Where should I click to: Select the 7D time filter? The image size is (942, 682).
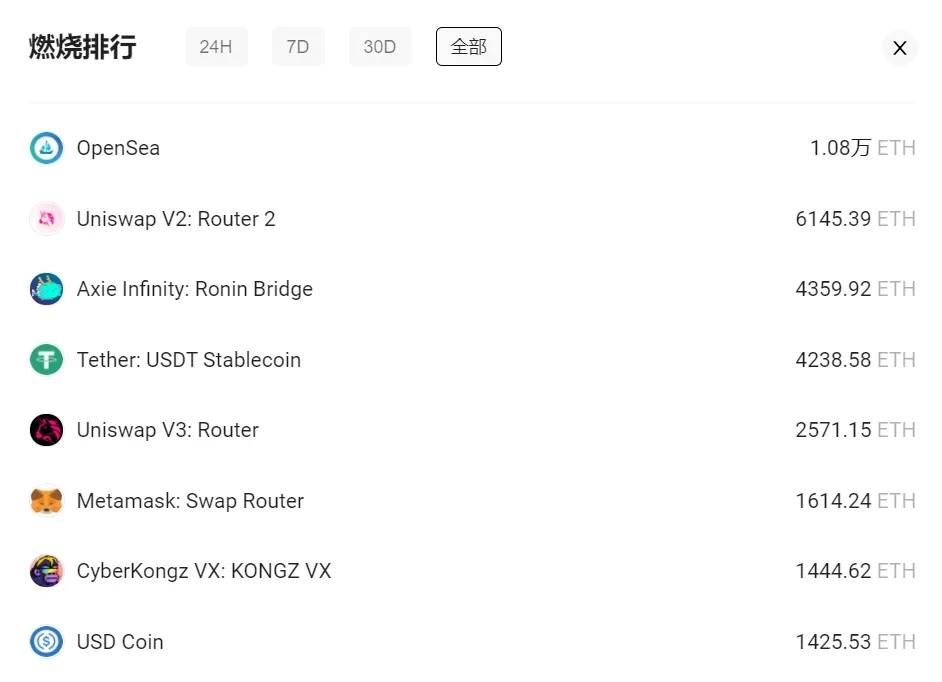tap(298, 47)
